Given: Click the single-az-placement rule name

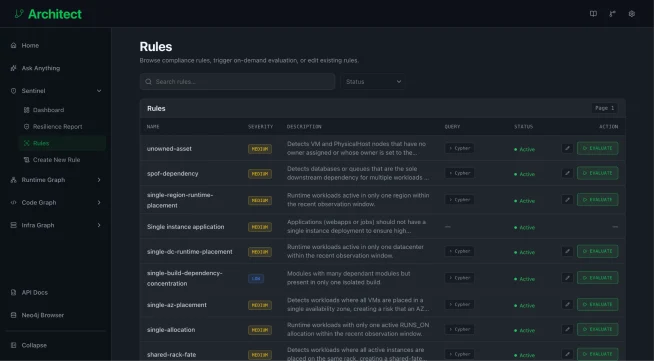Looking at the screenshot, I should point(177,305).
